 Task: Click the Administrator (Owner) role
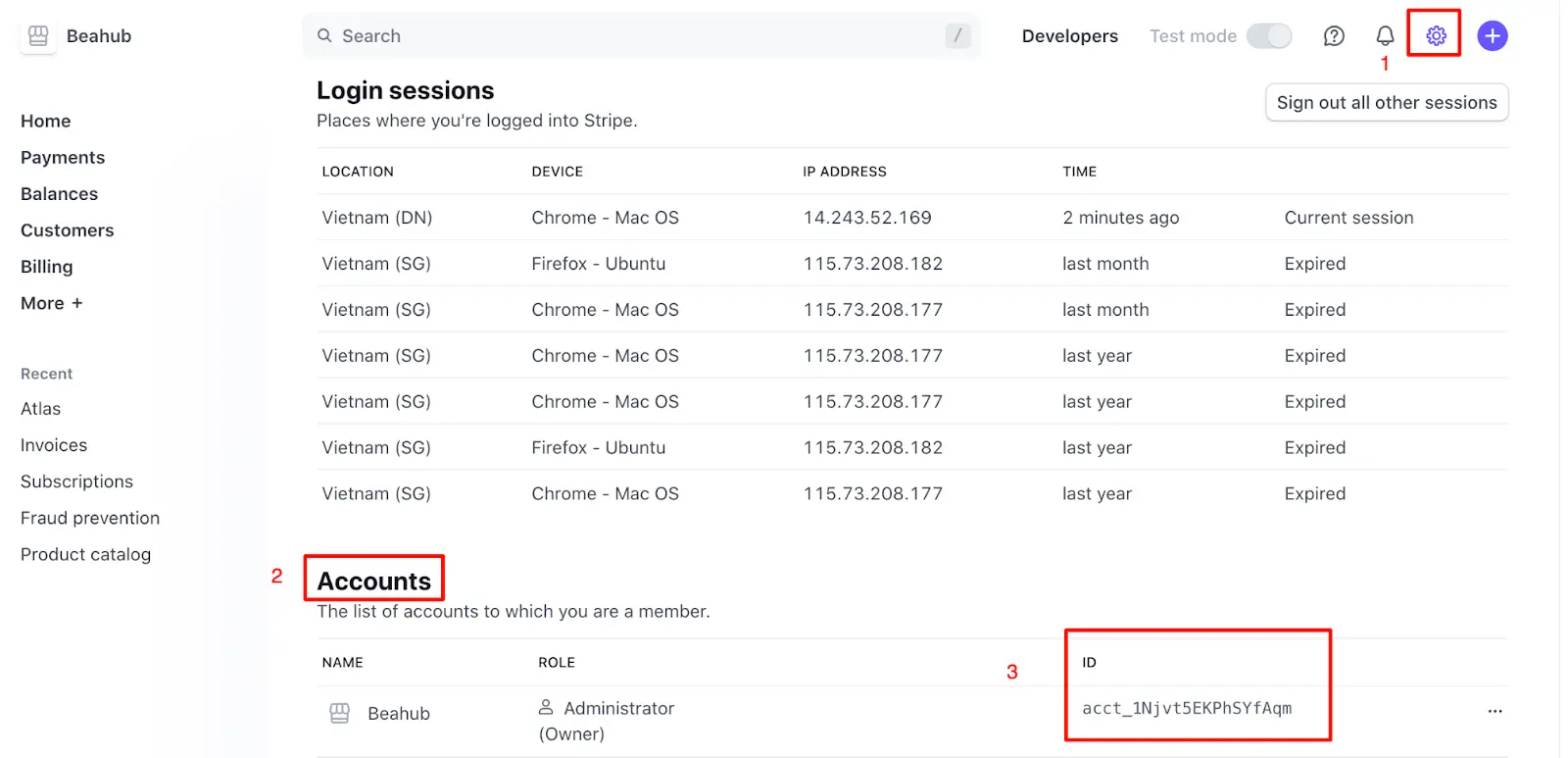607,721
